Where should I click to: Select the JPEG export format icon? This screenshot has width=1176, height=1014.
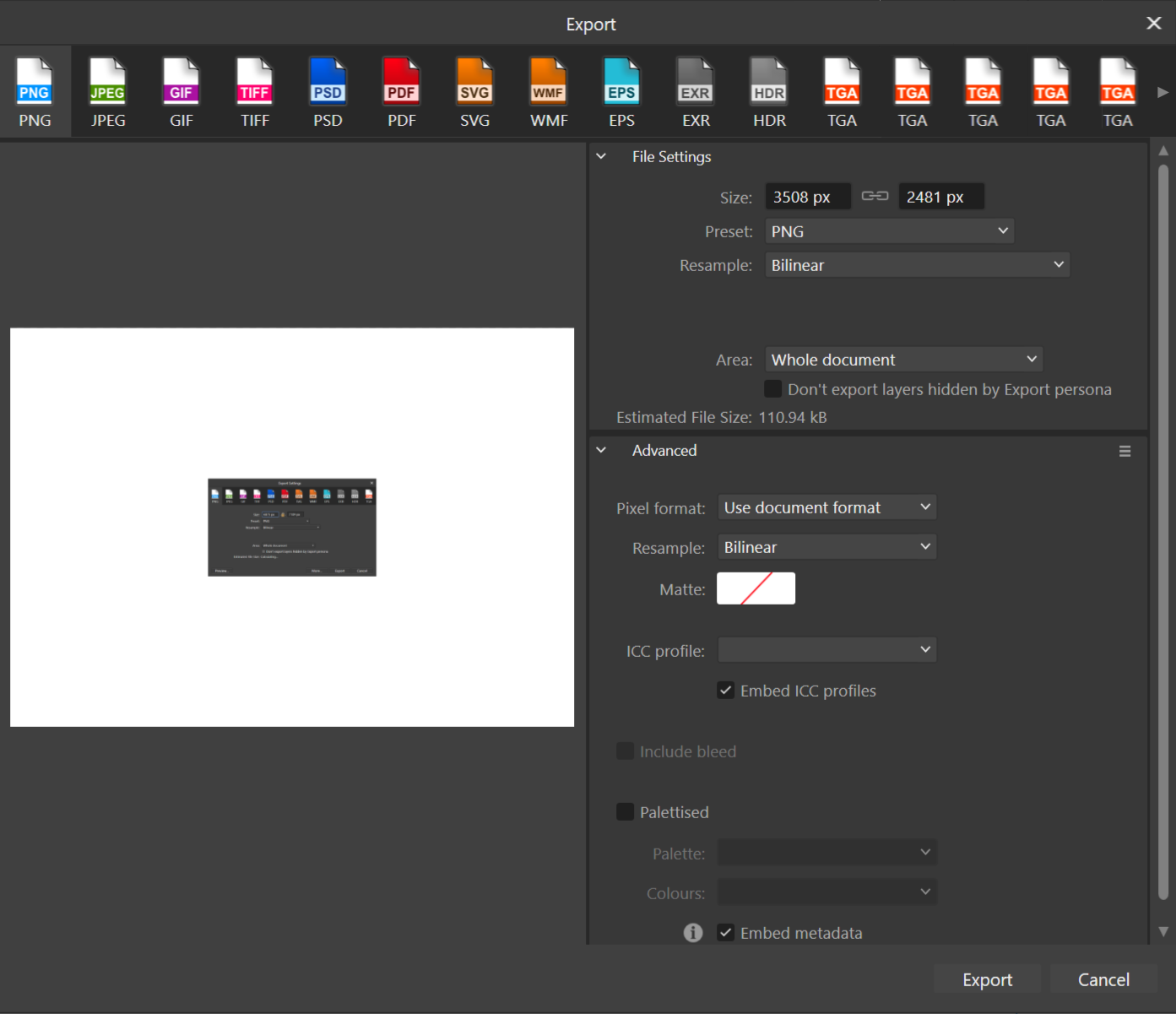tap(108, 92)
